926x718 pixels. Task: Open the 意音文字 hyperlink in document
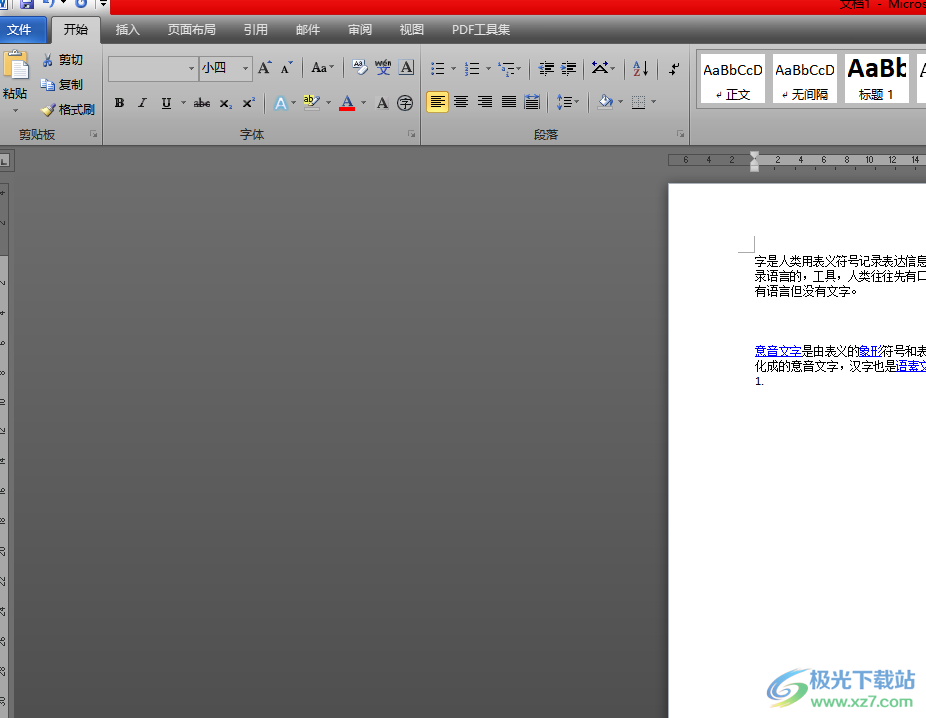778,351
